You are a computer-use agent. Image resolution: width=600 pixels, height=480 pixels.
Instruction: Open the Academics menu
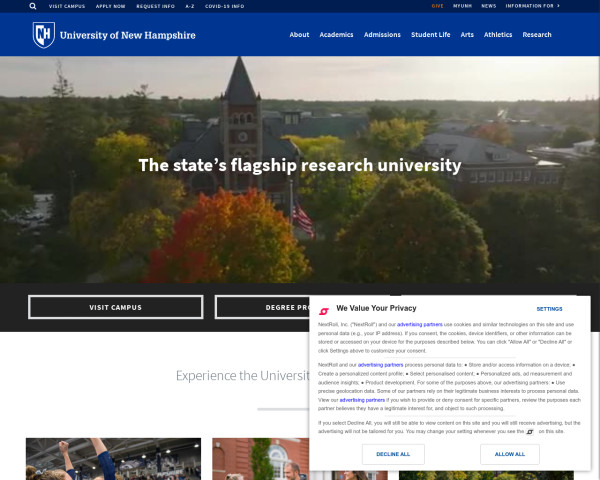336,34
